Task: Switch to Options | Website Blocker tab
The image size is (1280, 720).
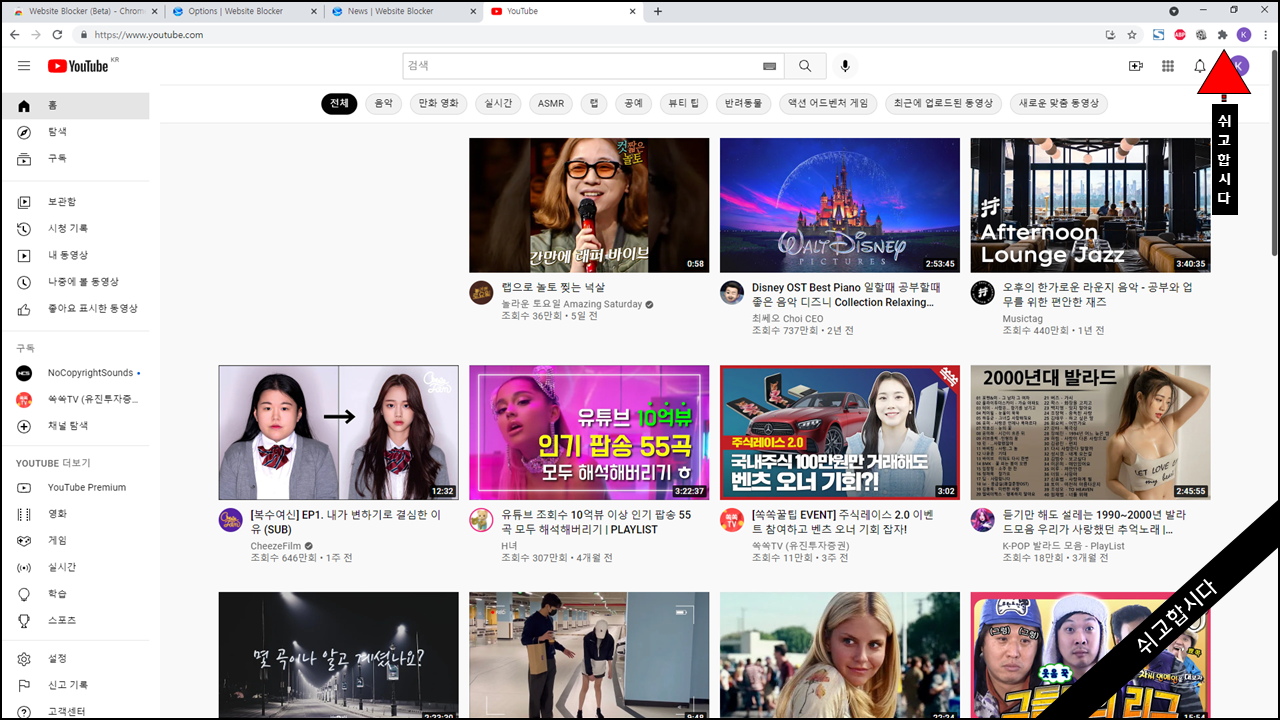Action: [x=243, y=11]
